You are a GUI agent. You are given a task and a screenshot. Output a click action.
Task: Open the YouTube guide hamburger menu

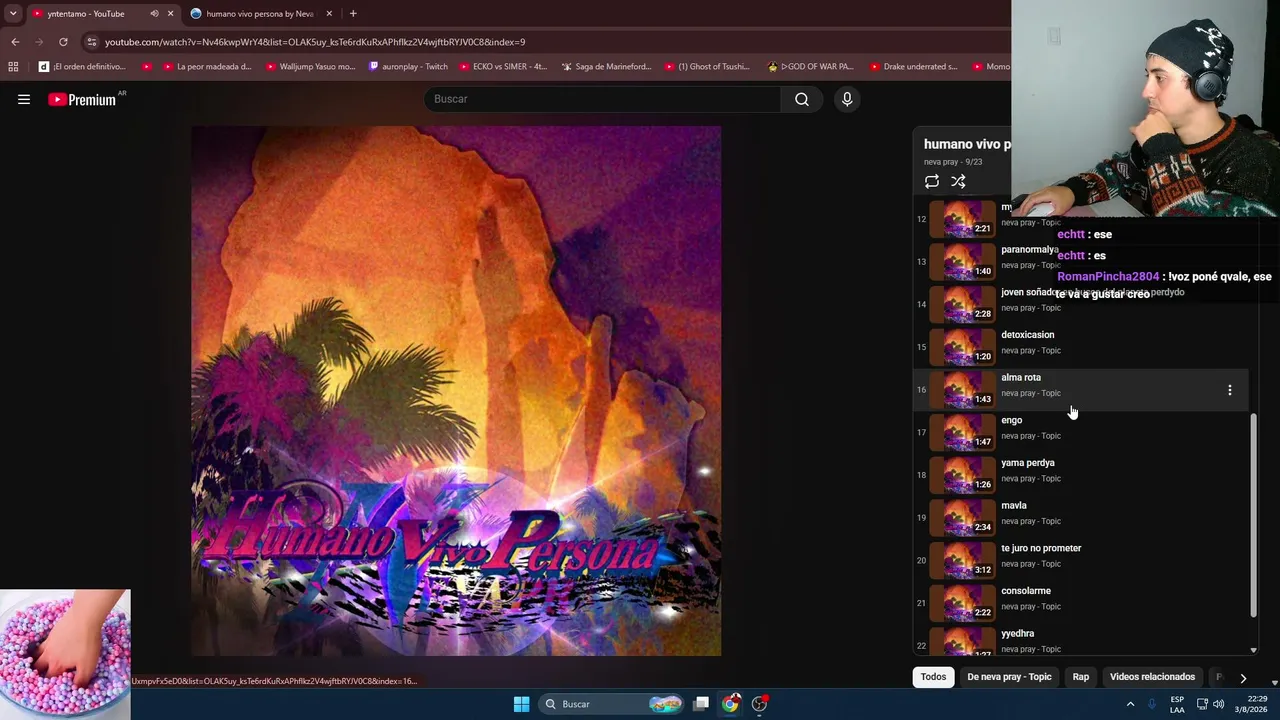point(24,99)
